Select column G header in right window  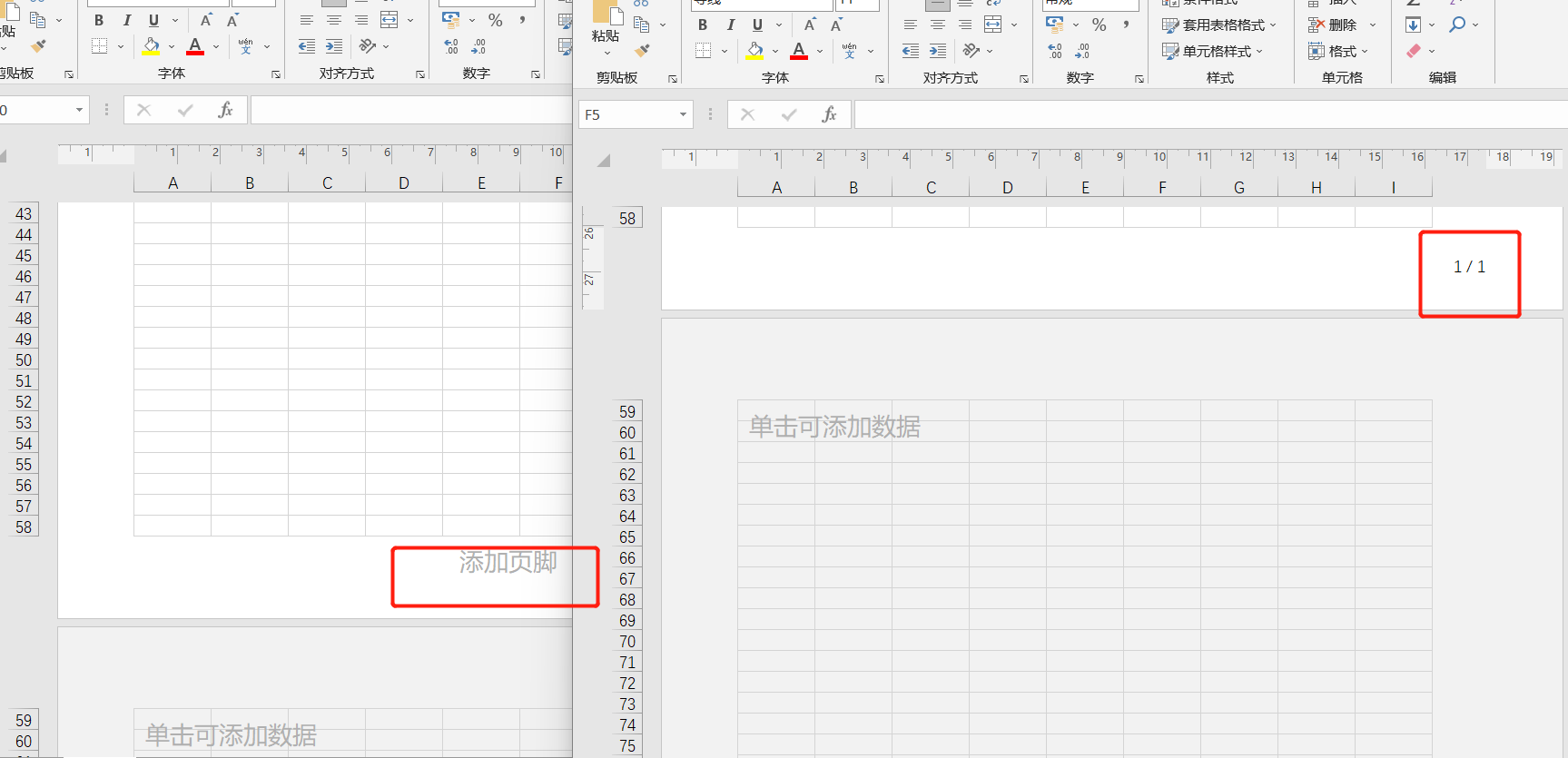1238,188
